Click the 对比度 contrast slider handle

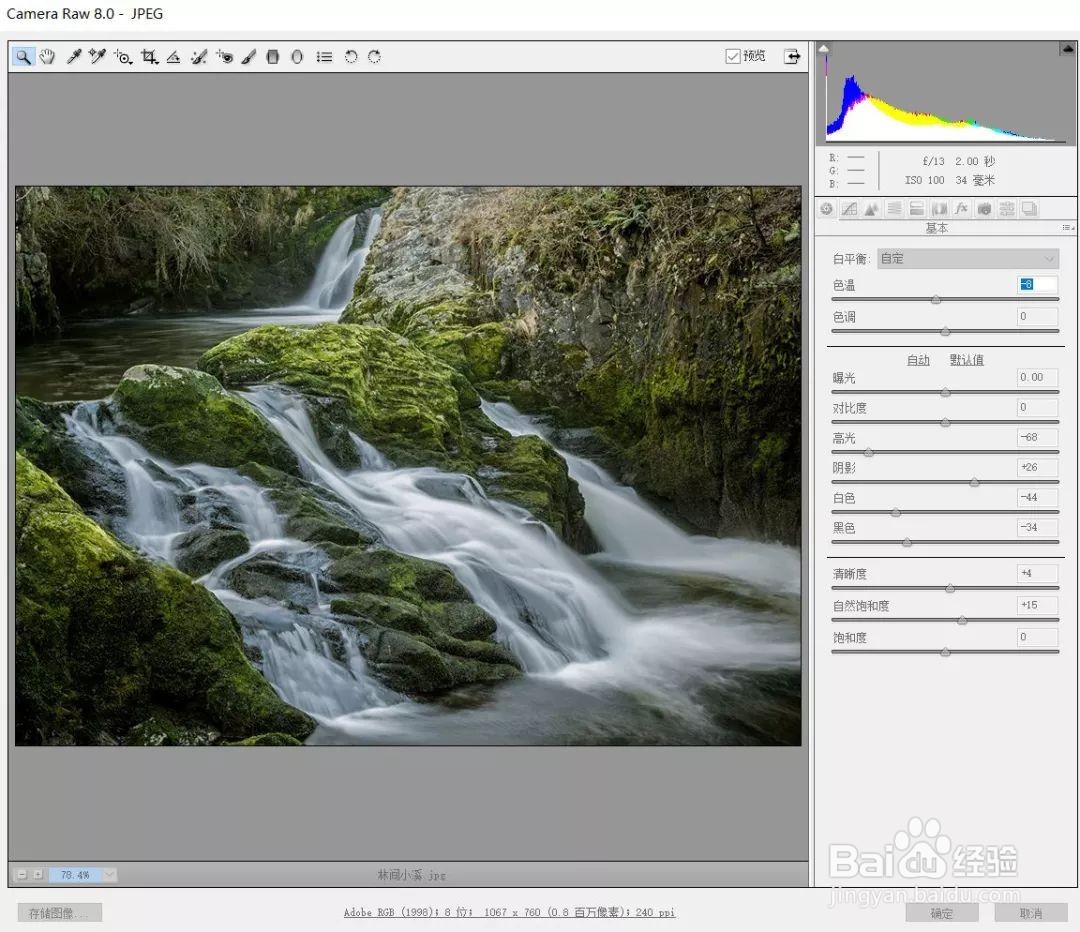click(x=946, y=422)
